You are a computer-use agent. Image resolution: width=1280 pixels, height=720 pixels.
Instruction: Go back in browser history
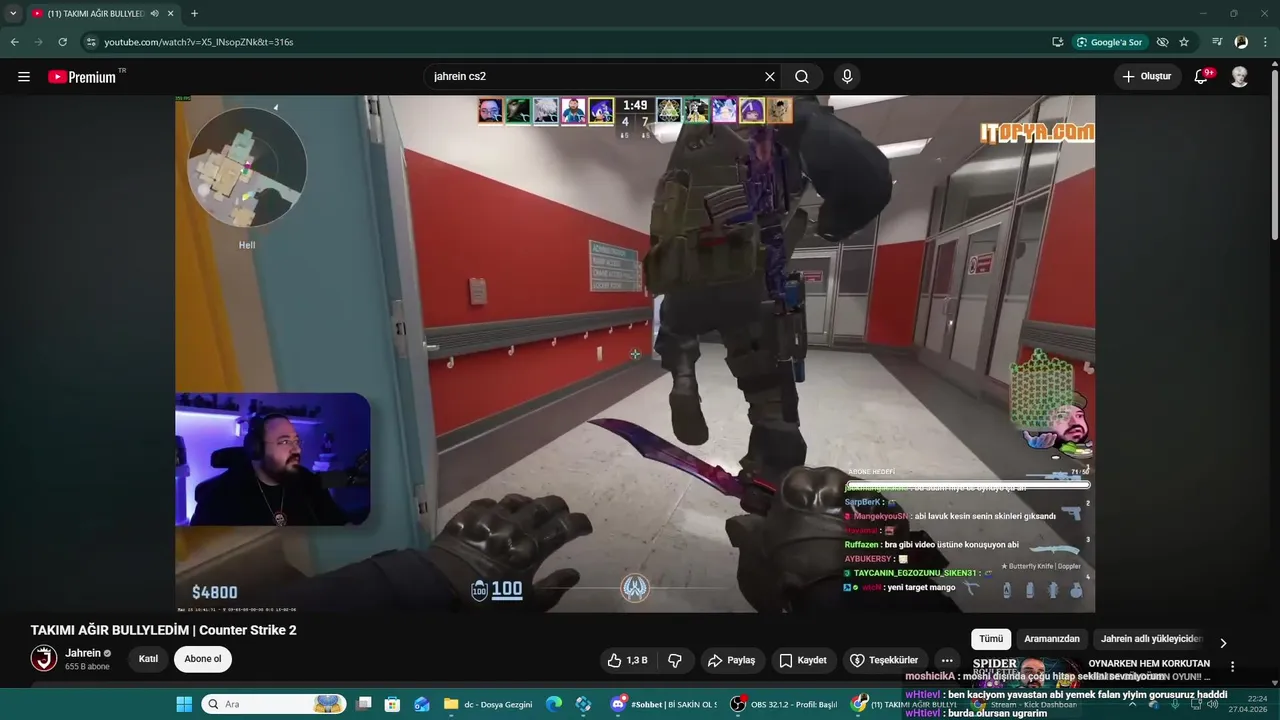tap(14, 42)
